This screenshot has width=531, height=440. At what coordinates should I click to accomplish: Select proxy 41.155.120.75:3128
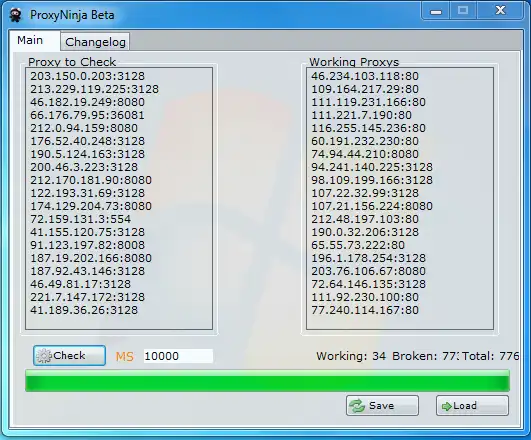click(87, 232)
